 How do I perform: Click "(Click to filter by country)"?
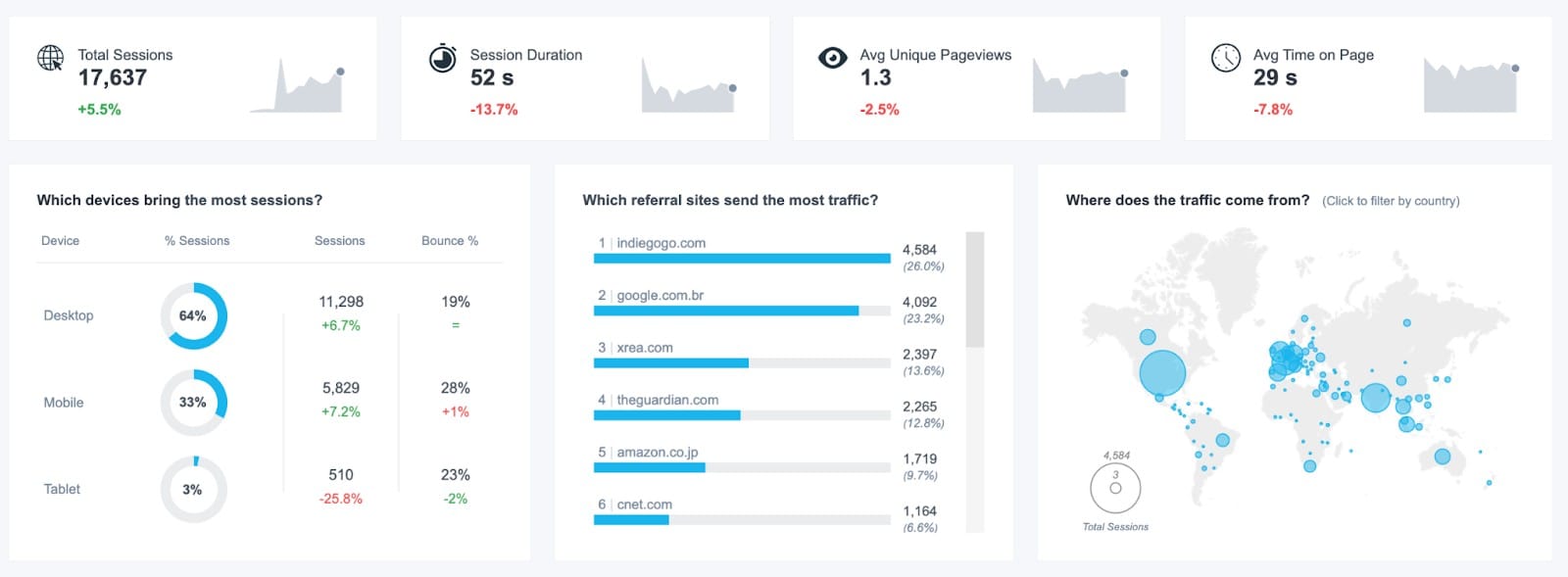coord(1391,200)
